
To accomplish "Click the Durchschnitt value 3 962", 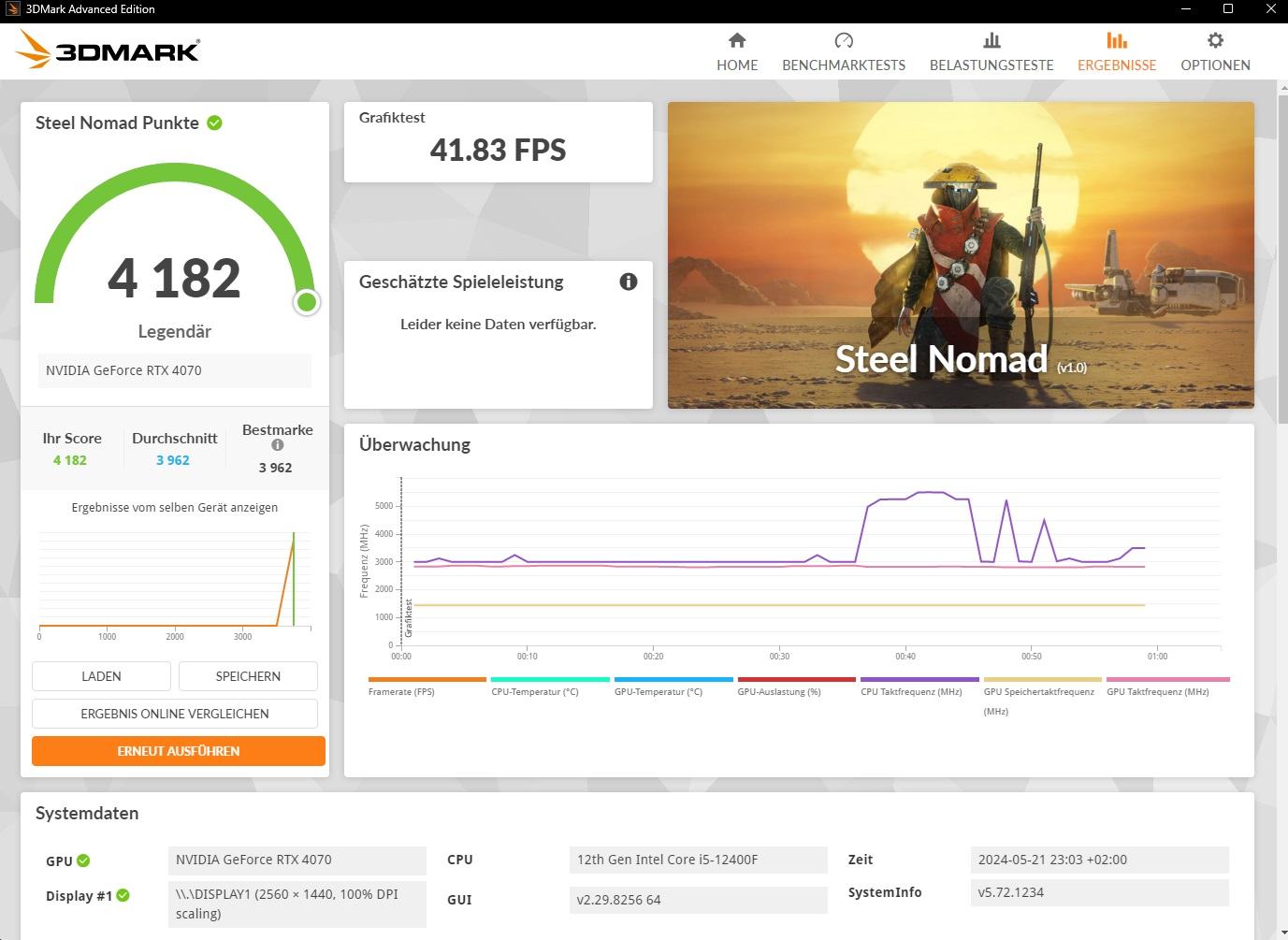I will [173, 460].
